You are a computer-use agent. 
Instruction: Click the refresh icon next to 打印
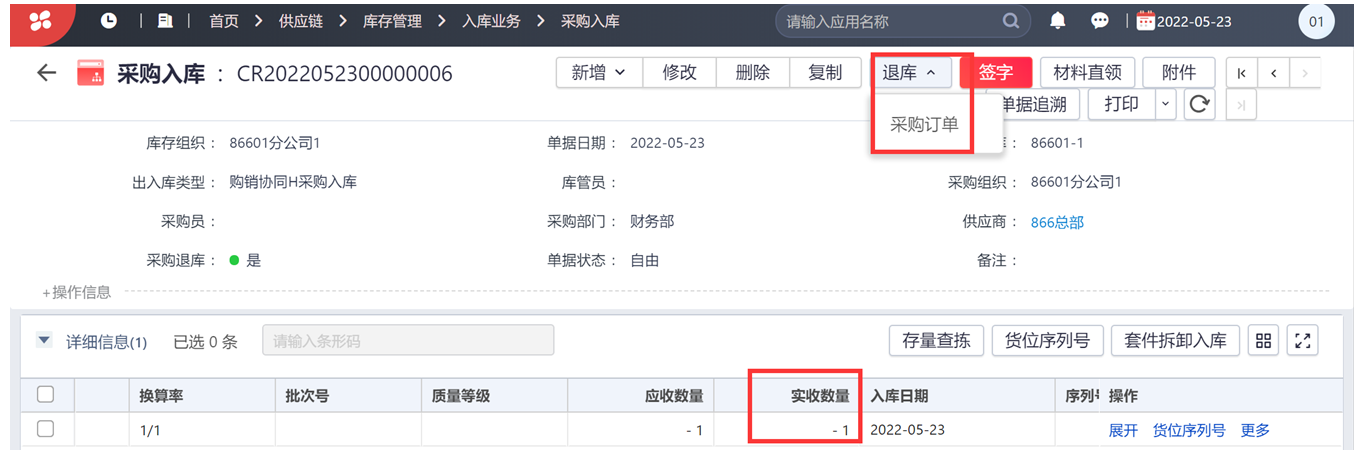1199,104
